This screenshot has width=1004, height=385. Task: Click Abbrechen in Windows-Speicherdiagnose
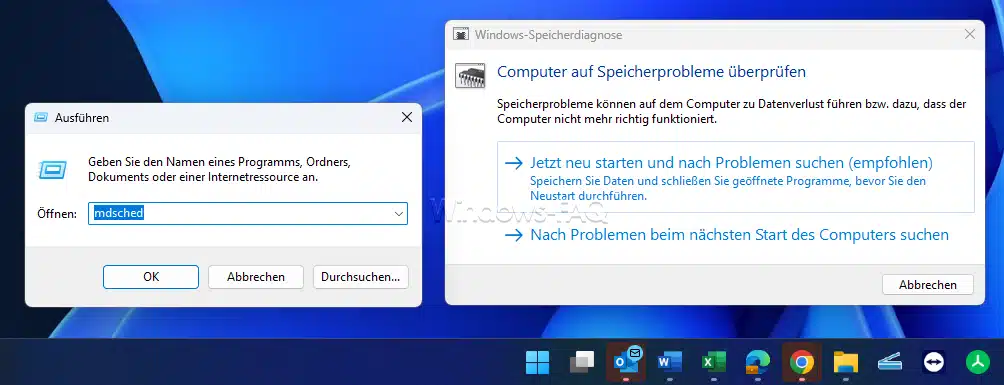pyautogui.click(x=928, y=284)
